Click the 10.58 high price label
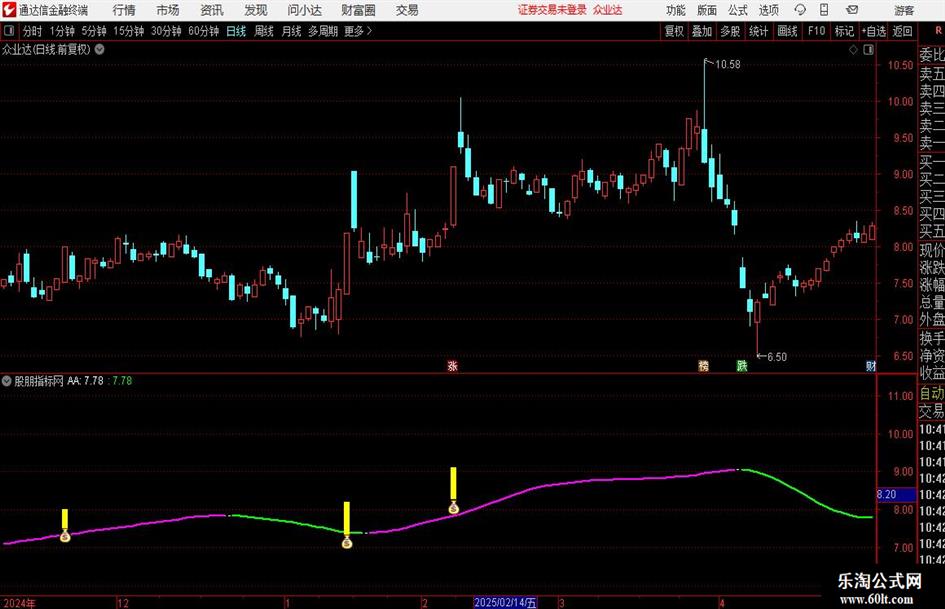This screenshot has width=945, height=609. tap(727, 65)
